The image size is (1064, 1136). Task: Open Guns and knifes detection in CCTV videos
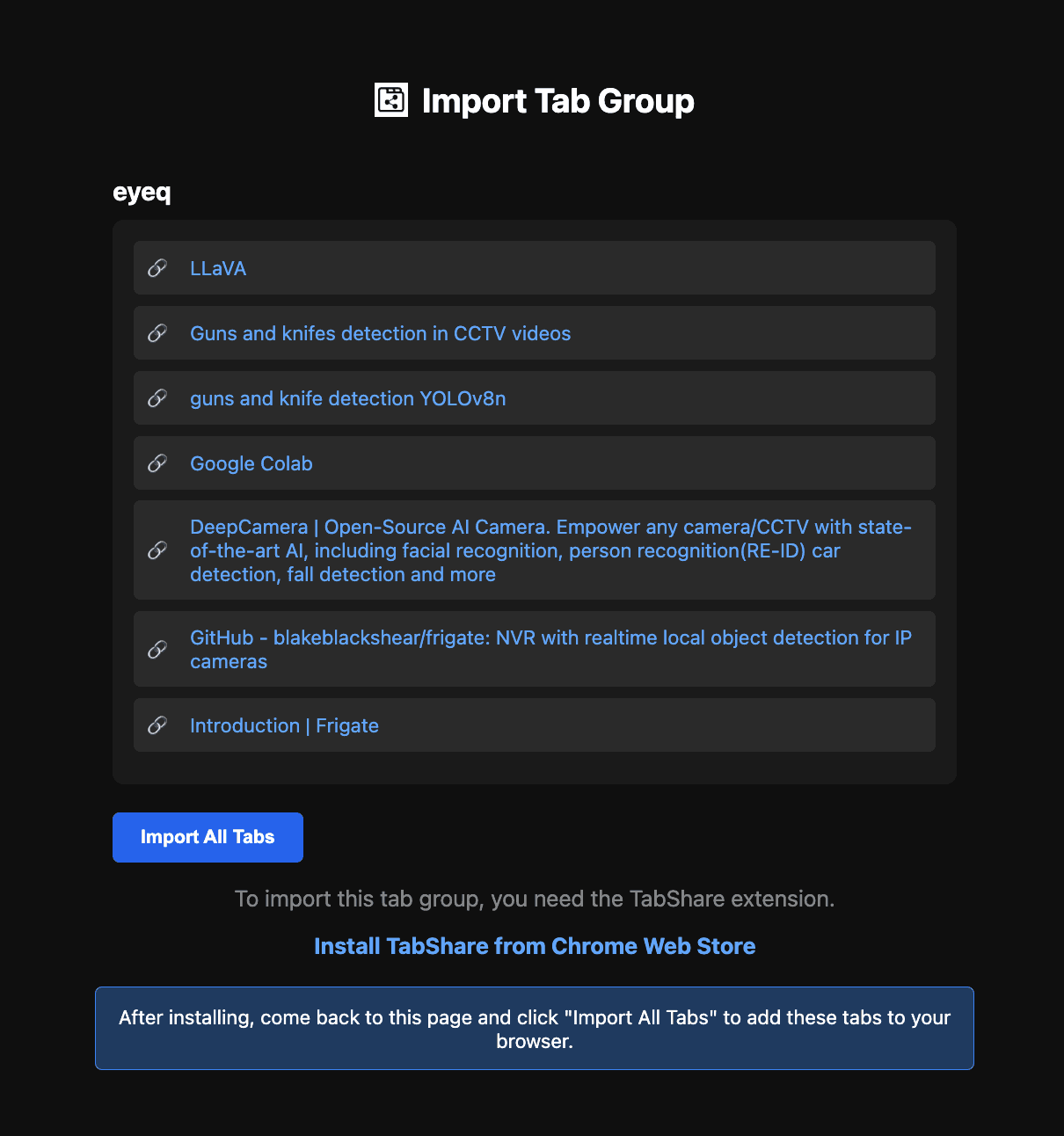pyautogui.click(x=380, y=333)
